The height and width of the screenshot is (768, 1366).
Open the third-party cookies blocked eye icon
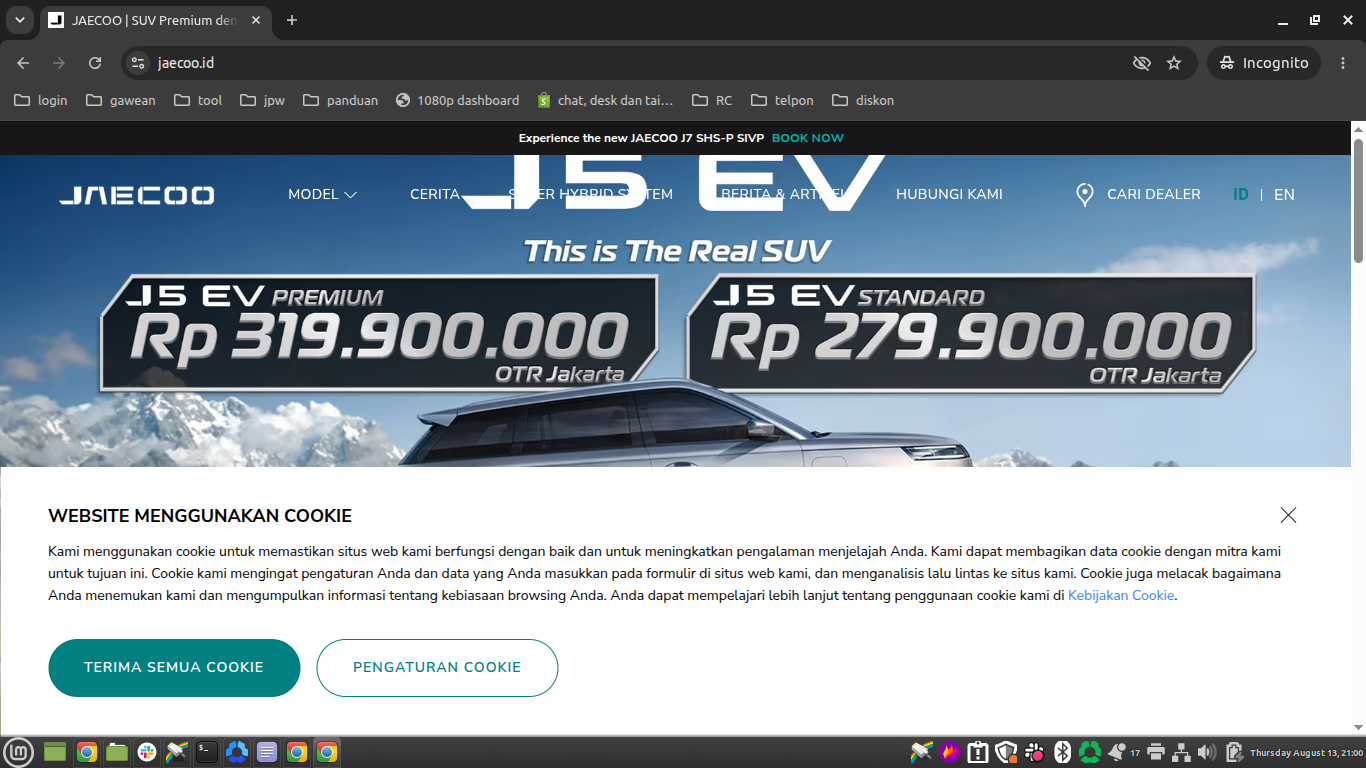coord(1141,63)
